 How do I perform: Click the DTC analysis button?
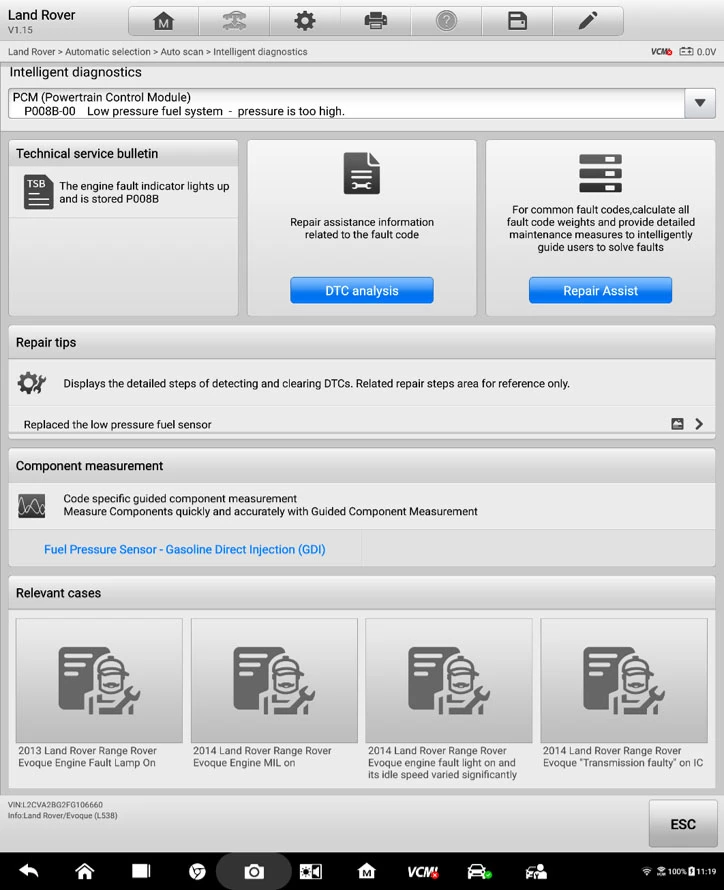[x=361, y=291]
